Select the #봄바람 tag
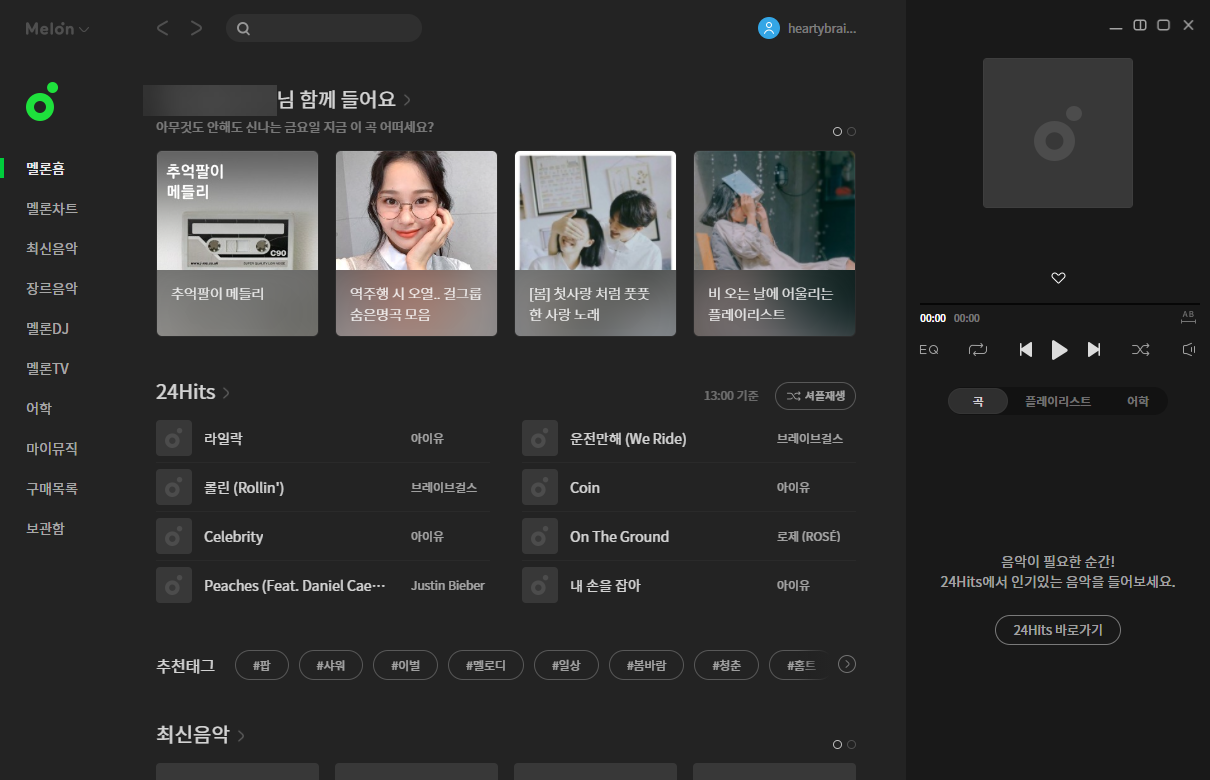The height and width of the screenshot is (780, 1210). (646, 665)
